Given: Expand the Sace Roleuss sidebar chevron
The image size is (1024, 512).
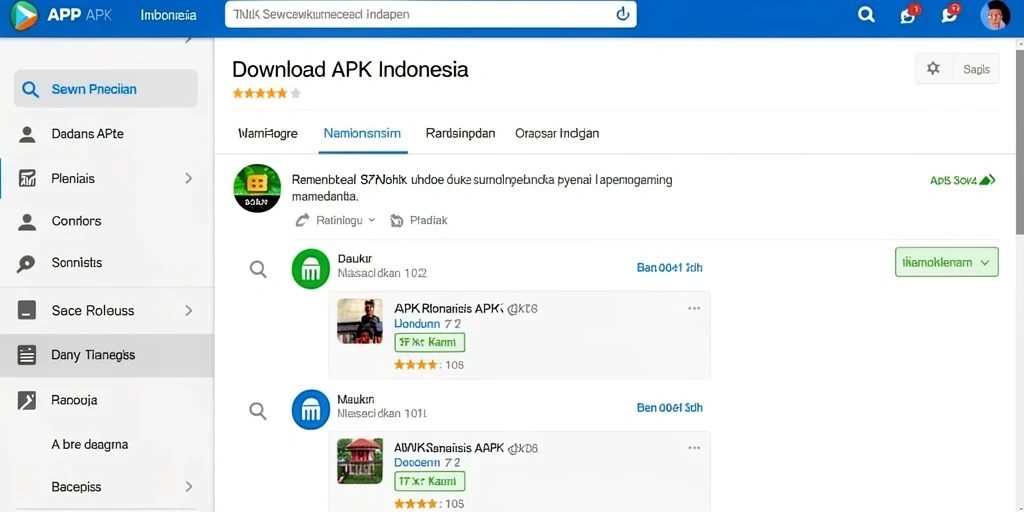Looking at the screenshot, I should (x=189, y=310).
